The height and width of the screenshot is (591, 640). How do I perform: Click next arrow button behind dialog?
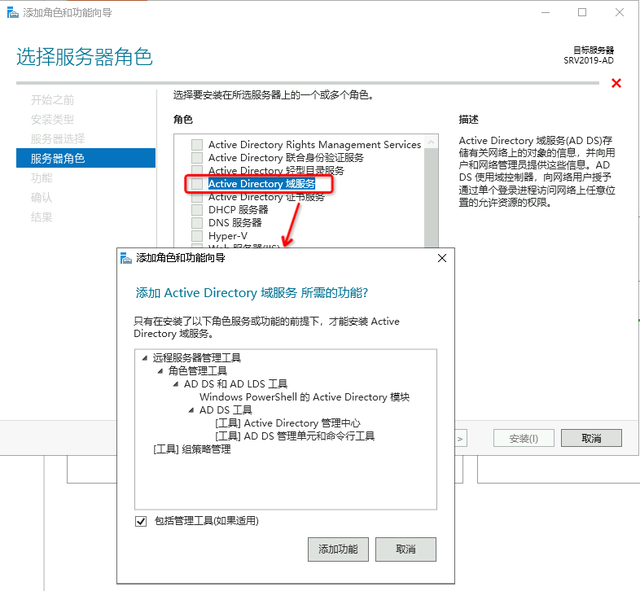pos(461,439)
